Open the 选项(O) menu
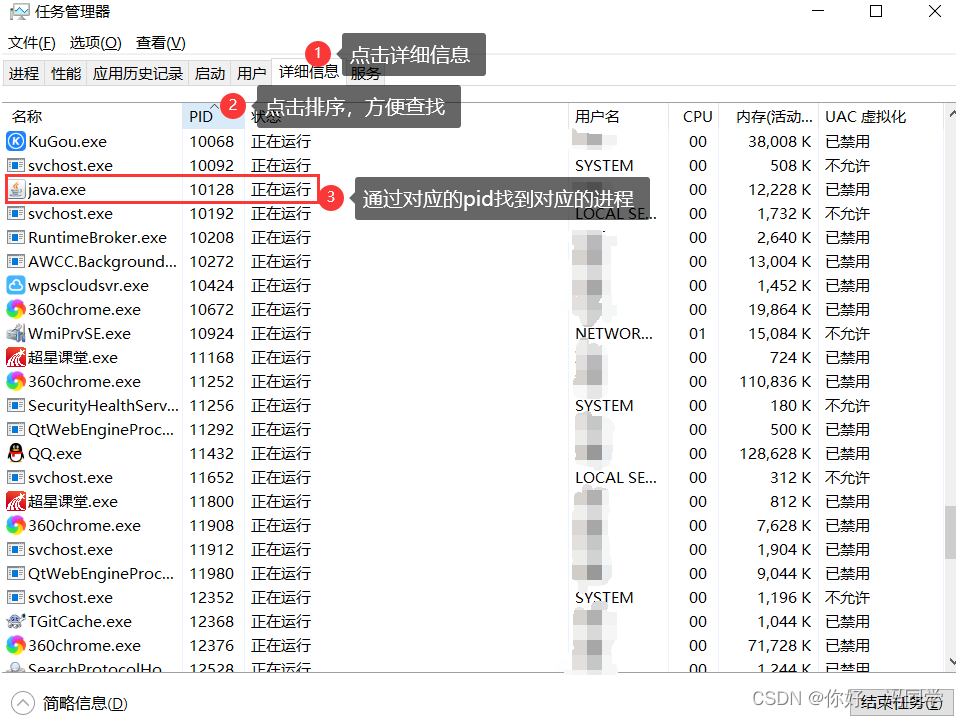Image resolution: width=958 pixels, height=717 pixels. pyautogui.click(x=95, y=43)
